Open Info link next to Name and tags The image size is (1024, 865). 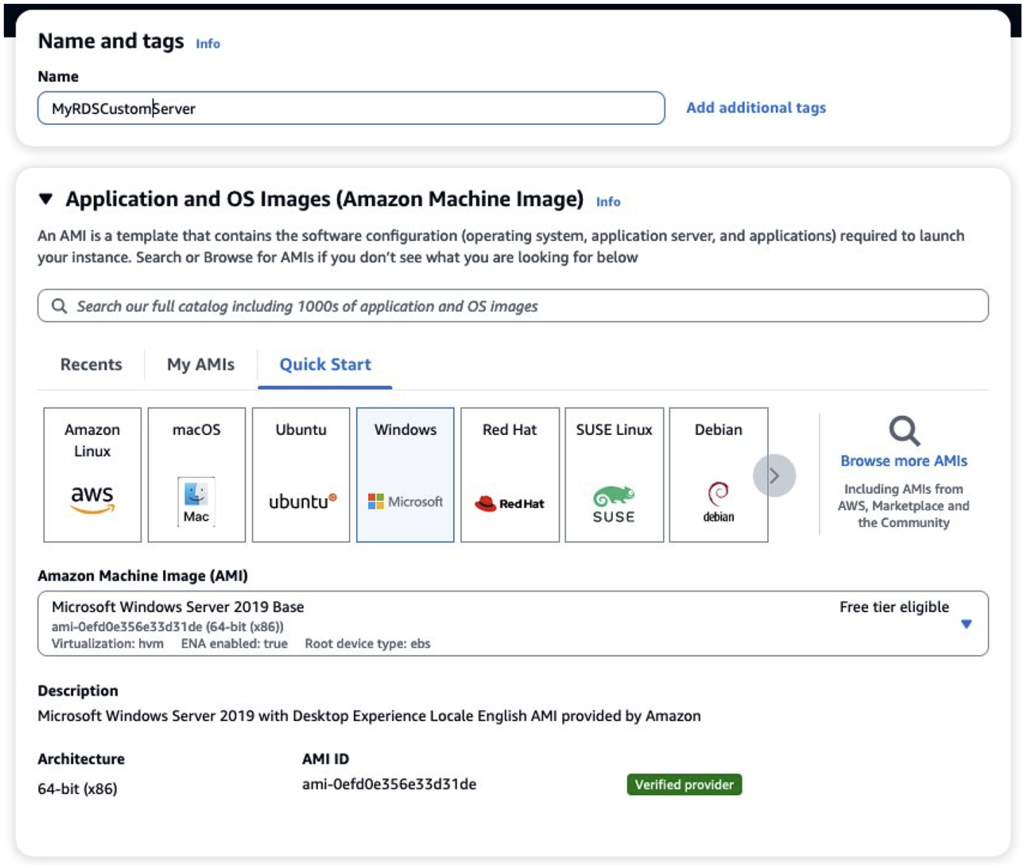point(208,44)
